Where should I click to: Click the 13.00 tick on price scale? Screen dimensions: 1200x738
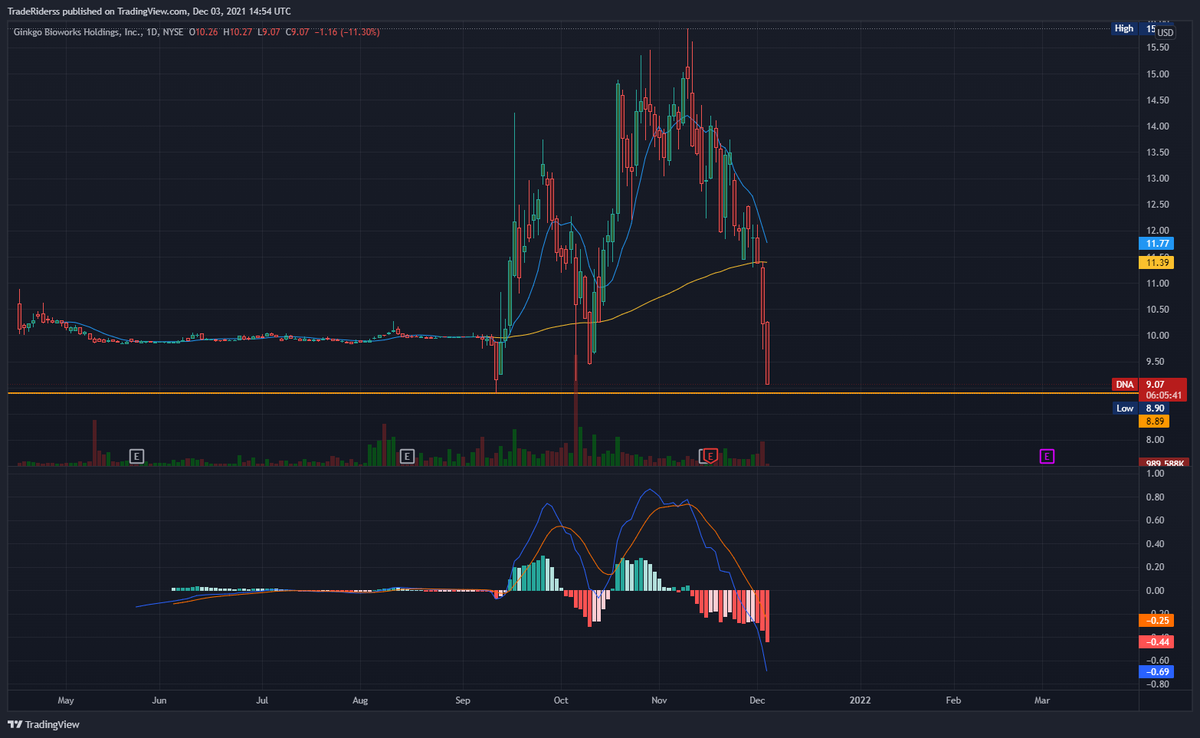pyautogui.click(x=1159, y=178)
